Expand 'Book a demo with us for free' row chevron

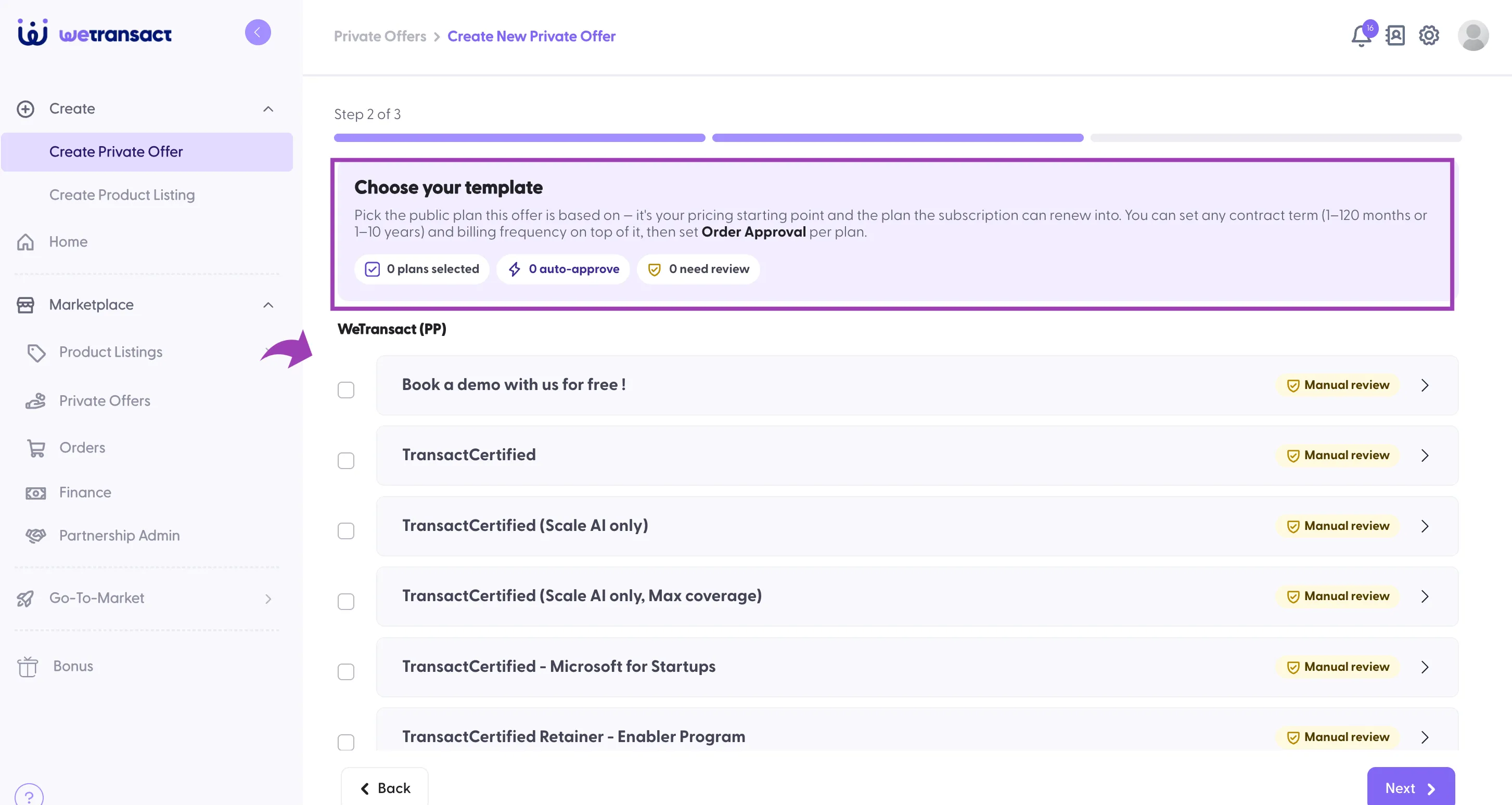1425,385
